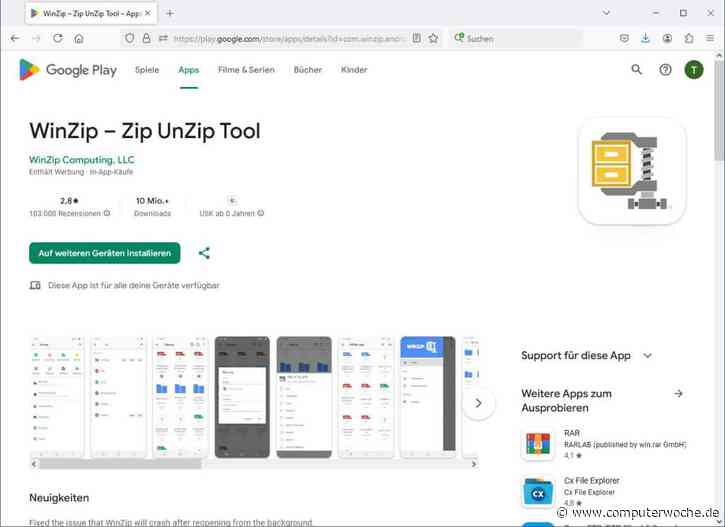This screenshot has width=725, height=527.
Task: Open the Filme & Serien tab
Action: (x=244, y=70)
